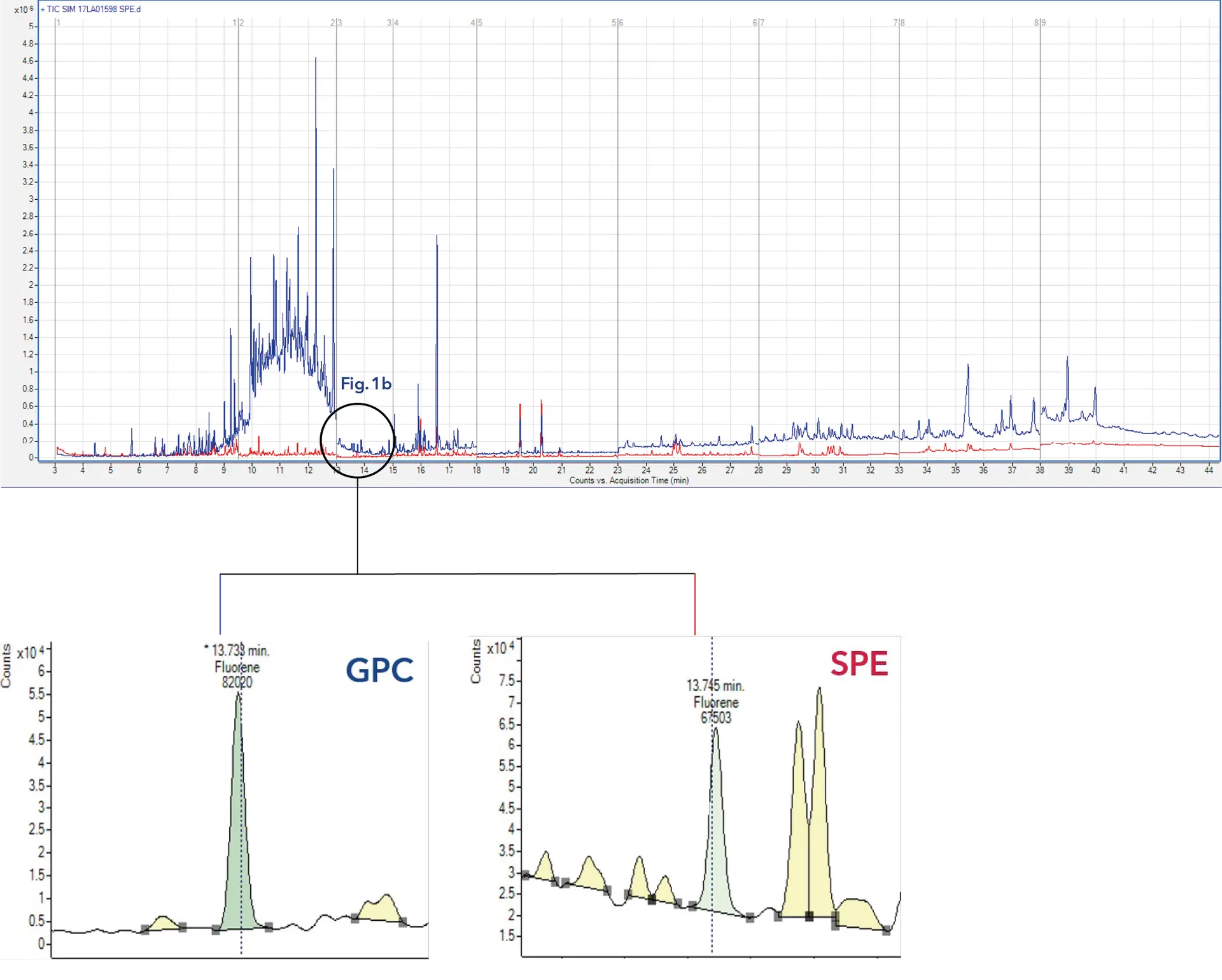This screenshot has width=1222, height=980.
Task: Select the Fluorene peak annotation in GPC panel
Action: click(x=237, y=668)
